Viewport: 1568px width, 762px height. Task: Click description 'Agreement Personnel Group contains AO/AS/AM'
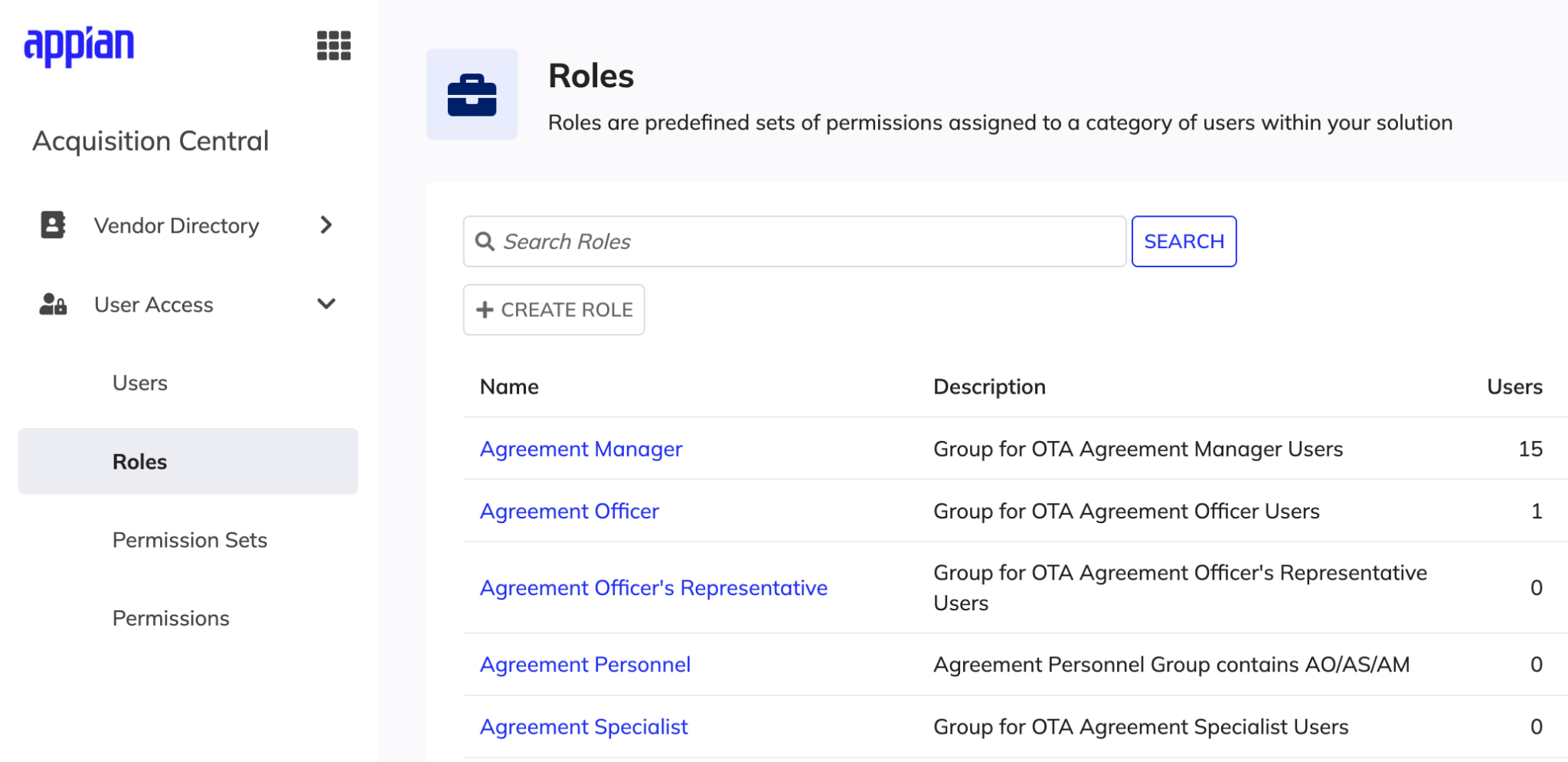pos(1171,665)
